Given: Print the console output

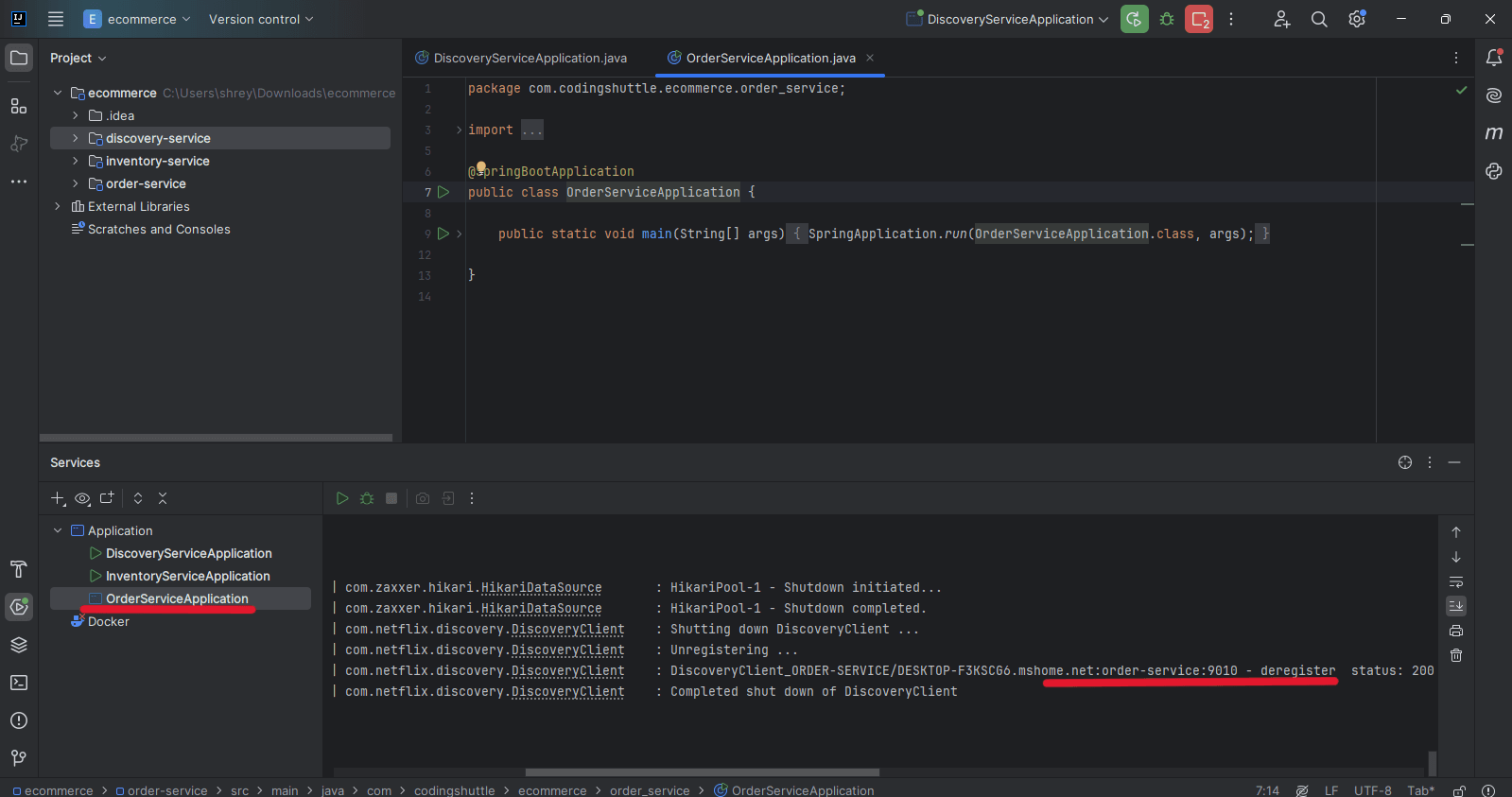Looking at the screenshot, I should pos(1456,631).
